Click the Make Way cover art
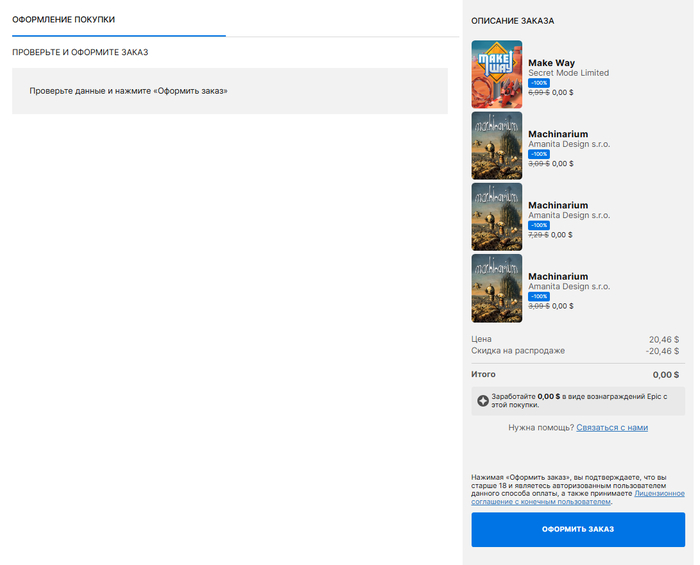700x565 pixels. [496, 74]
